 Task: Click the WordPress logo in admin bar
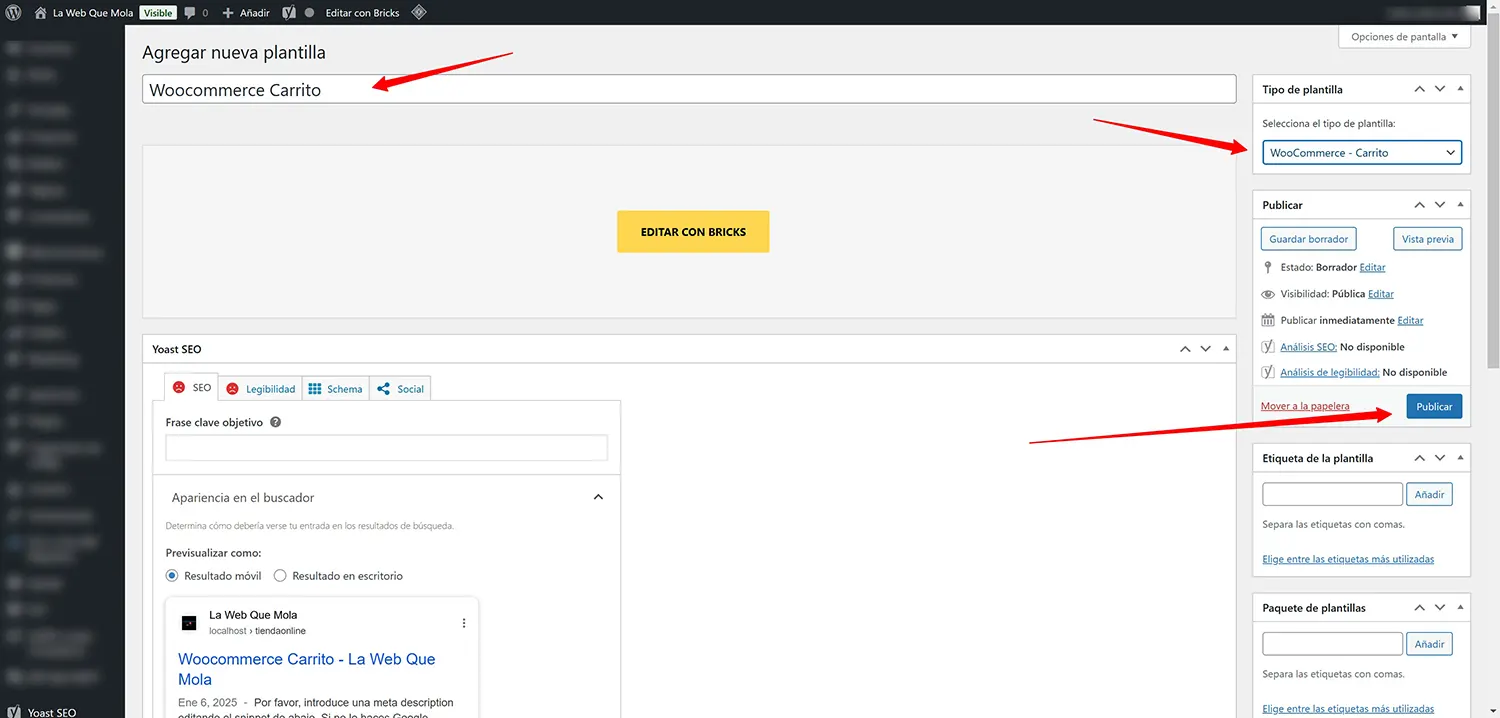point(14,13)
